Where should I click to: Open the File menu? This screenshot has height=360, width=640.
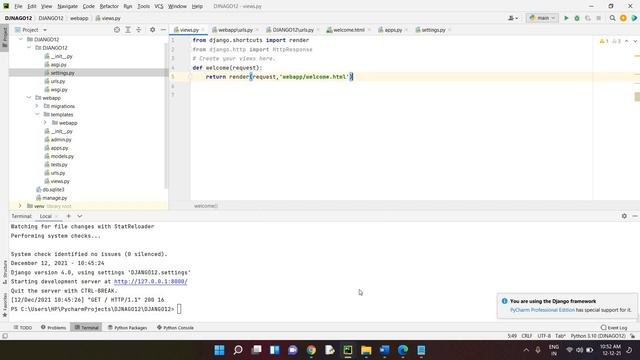tap(18, 6)
